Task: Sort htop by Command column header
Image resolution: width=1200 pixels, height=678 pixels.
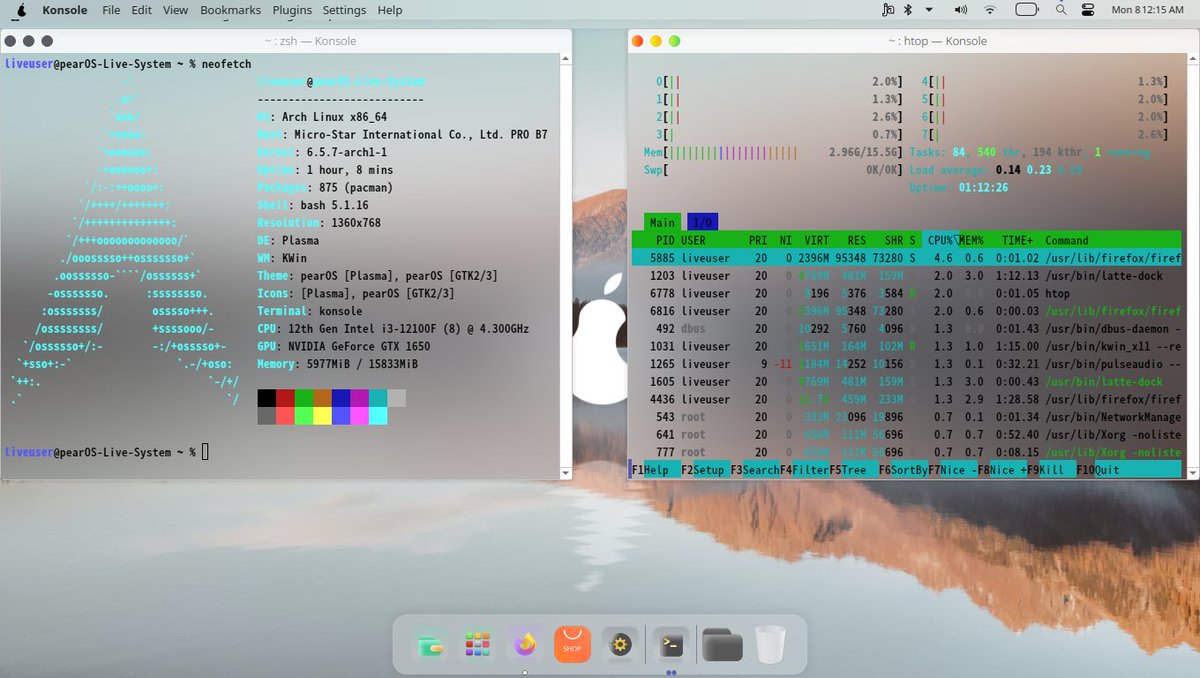Action: pyautogui.click(x=1067, y=240)
